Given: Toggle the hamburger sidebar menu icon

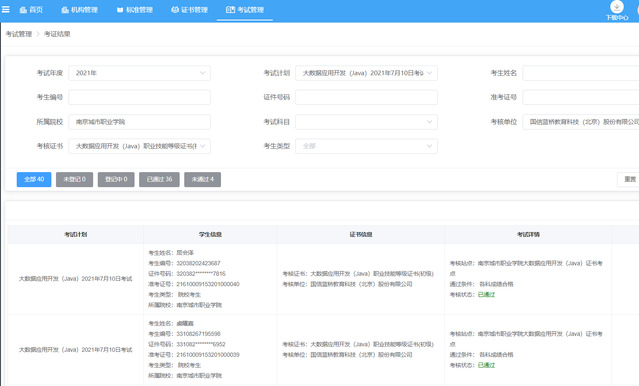Looking at the screenshot, I should [5, 9].
